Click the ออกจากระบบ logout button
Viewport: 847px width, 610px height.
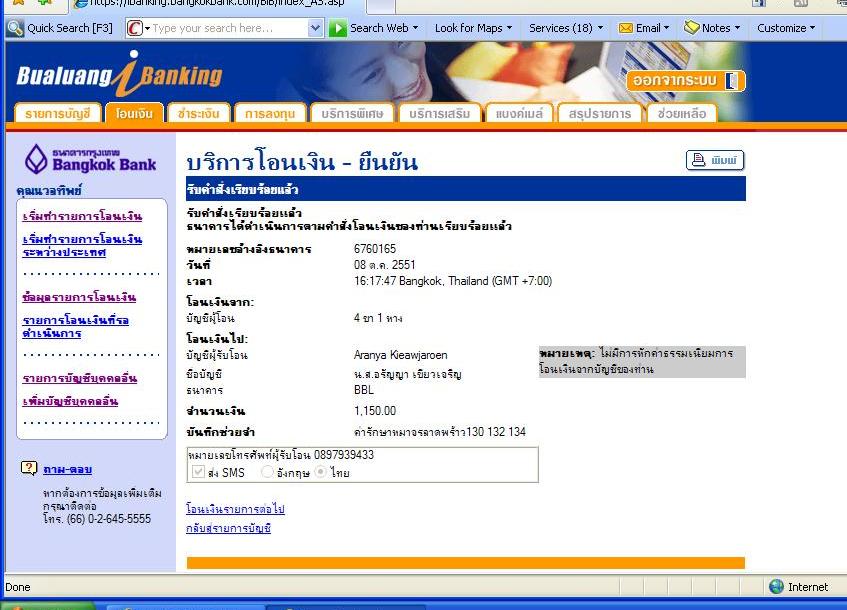coord(686,81)
